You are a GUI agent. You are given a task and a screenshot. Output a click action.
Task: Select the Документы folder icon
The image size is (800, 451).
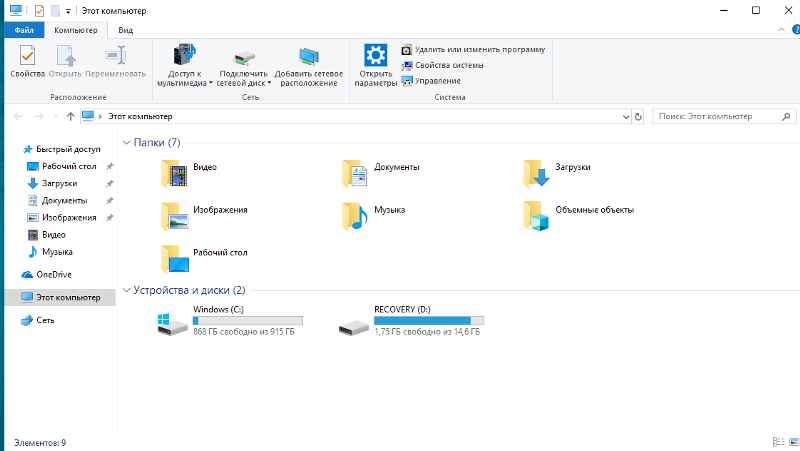click(355, 173)
